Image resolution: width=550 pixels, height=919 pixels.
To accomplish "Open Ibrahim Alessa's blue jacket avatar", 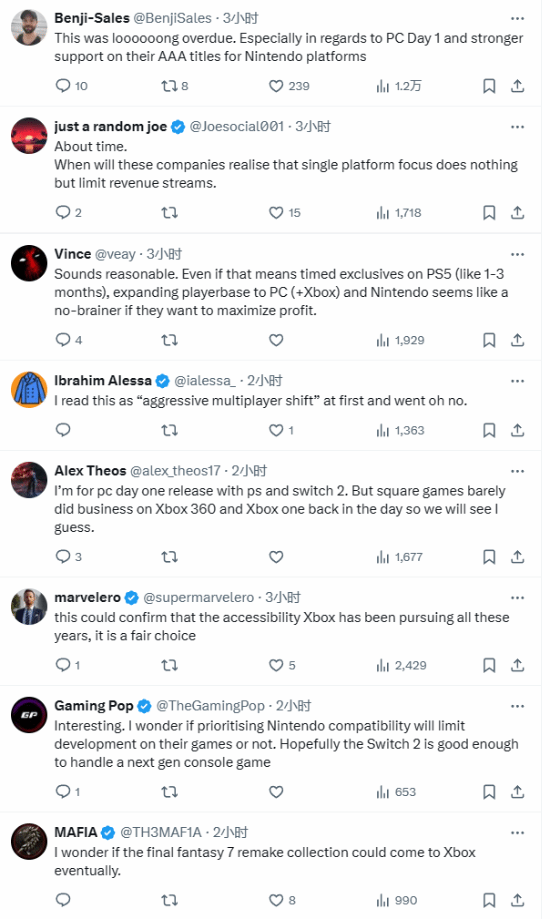I will tap(29, 389).
